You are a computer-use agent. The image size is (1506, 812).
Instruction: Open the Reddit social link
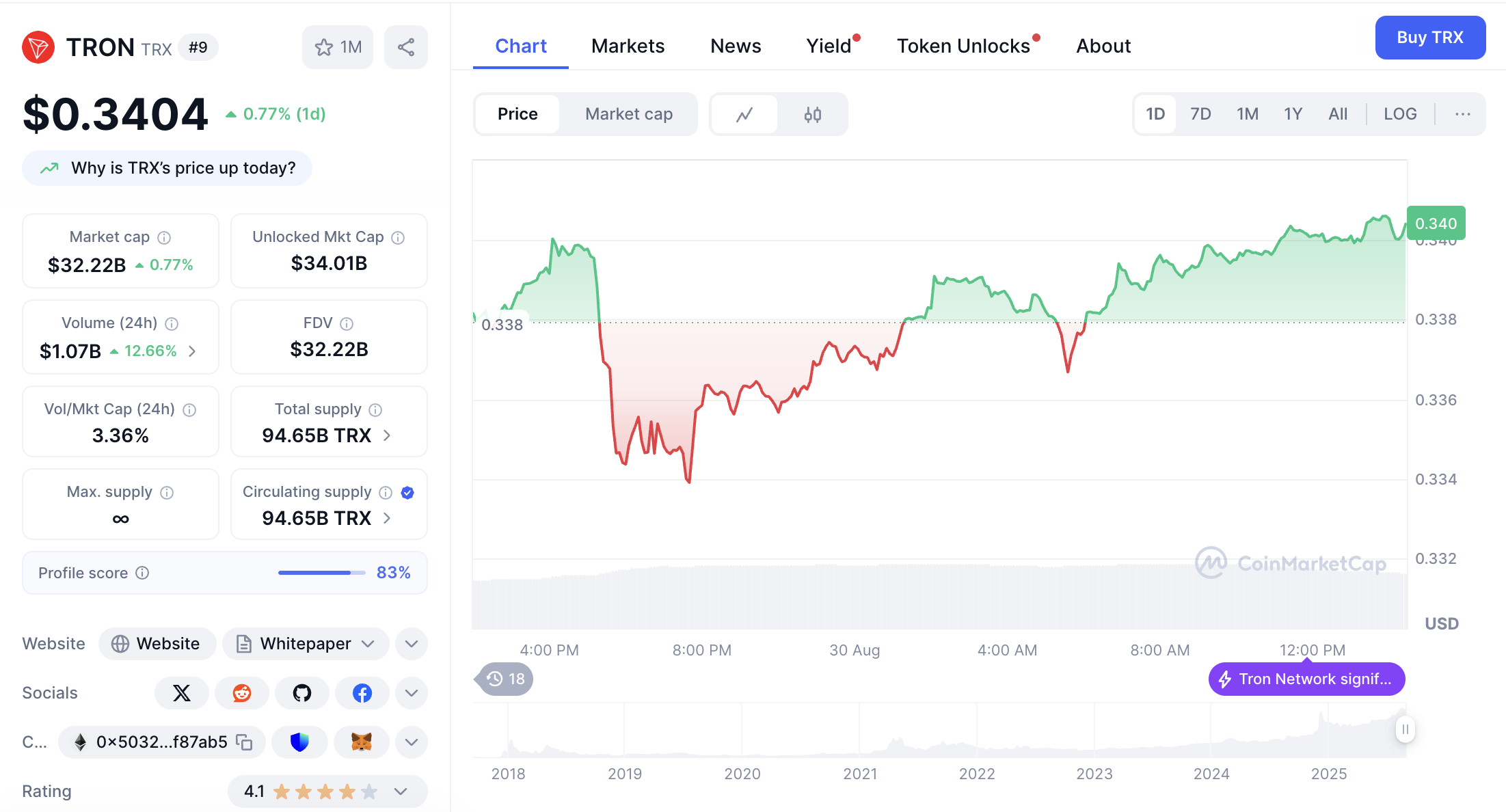pos(242,693)
